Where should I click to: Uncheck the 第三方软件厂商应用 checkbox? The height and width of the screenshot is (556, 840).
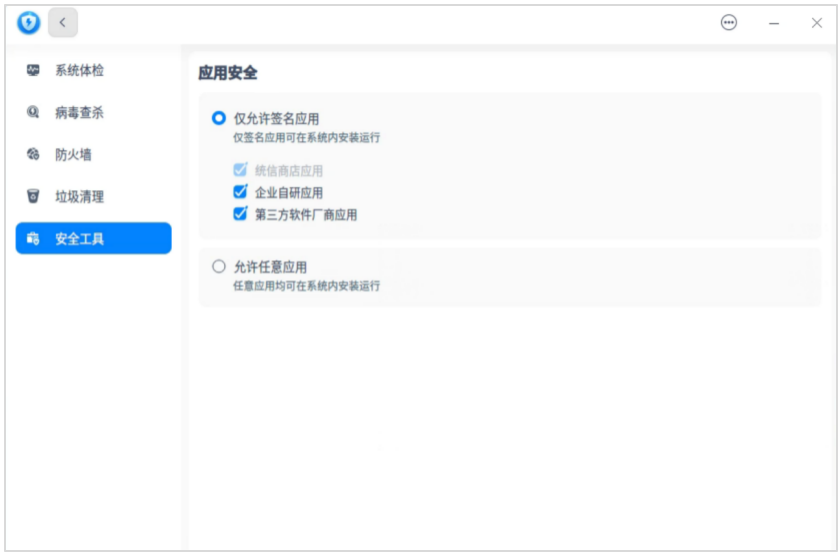[x=240, y=214]
